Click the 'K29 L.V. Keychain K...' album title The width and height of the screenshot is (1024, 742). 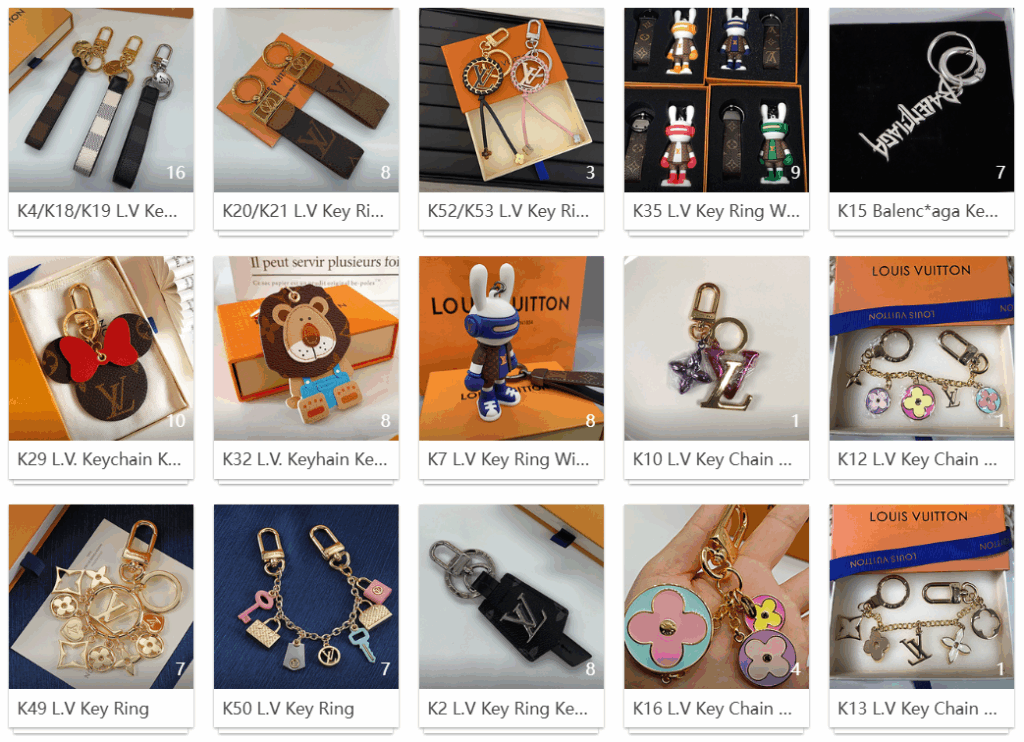[x=99, y=459]
